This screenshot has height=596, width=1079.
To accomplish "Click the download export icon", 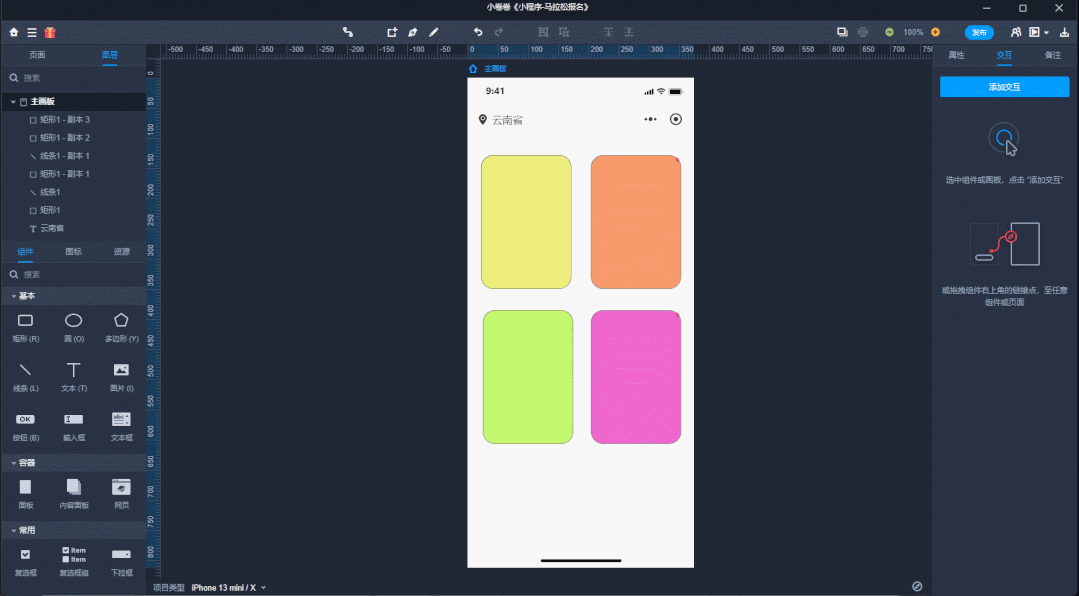I will point(1064,32).
